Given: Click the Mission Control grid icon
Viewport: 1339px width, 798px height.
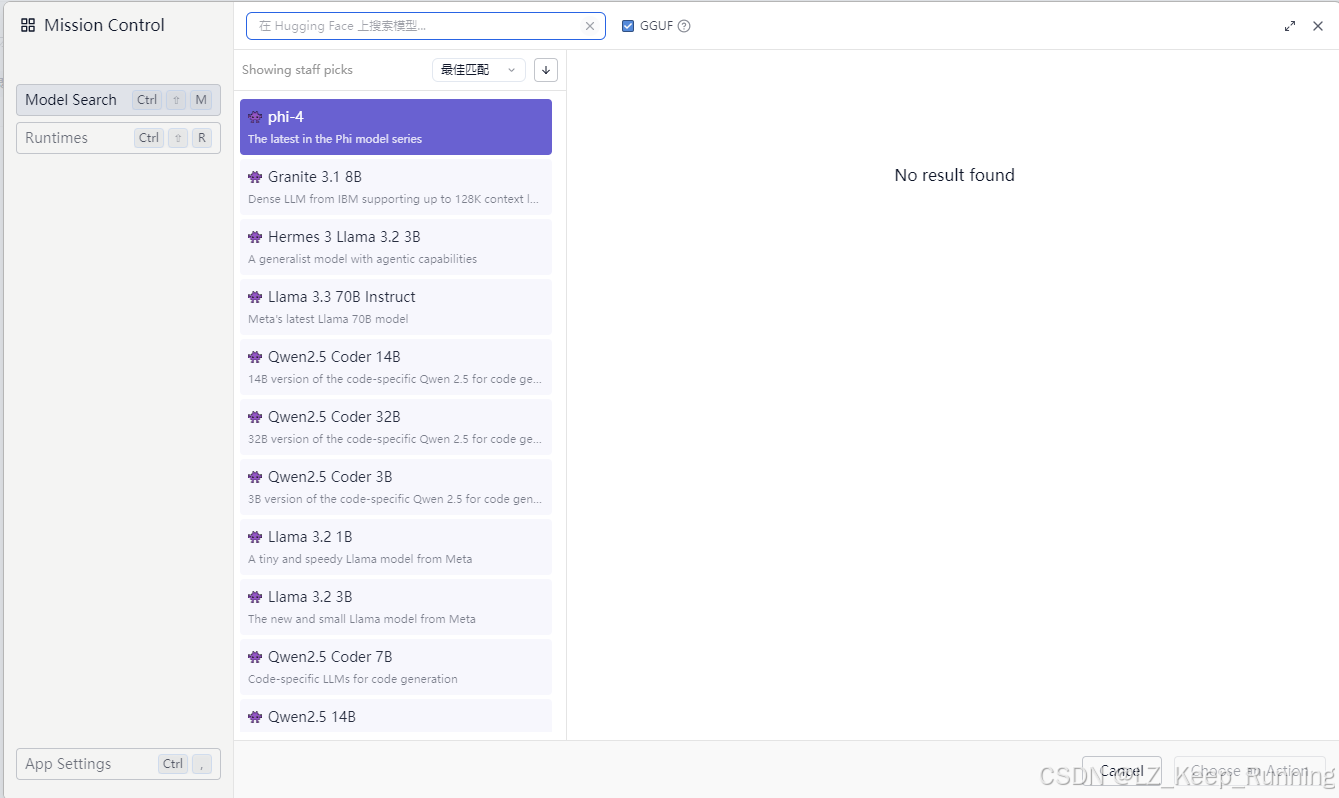Looking at the screenshot, I should [28, 26].
